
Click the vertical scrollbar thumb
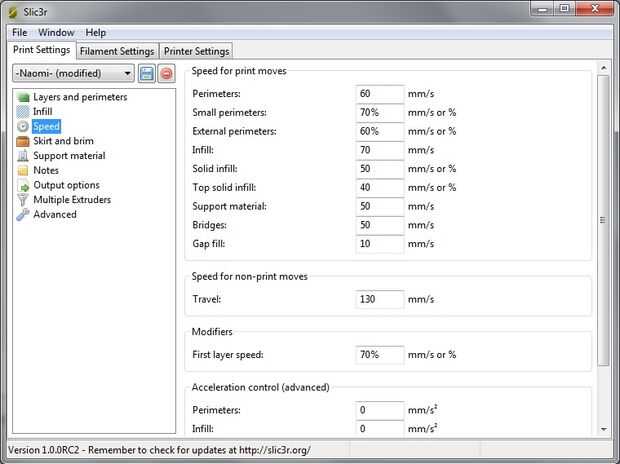click(x=603, y=221)
